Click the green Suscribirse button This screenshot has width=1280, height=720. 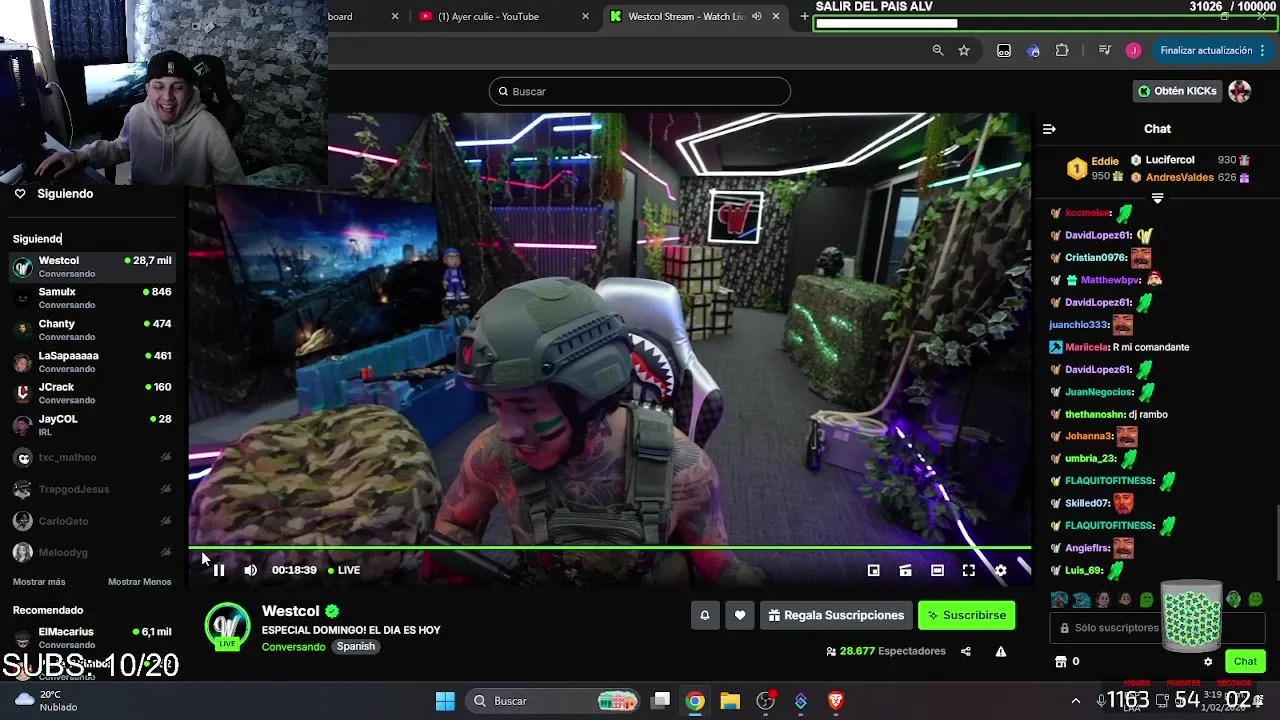[966, 615]
